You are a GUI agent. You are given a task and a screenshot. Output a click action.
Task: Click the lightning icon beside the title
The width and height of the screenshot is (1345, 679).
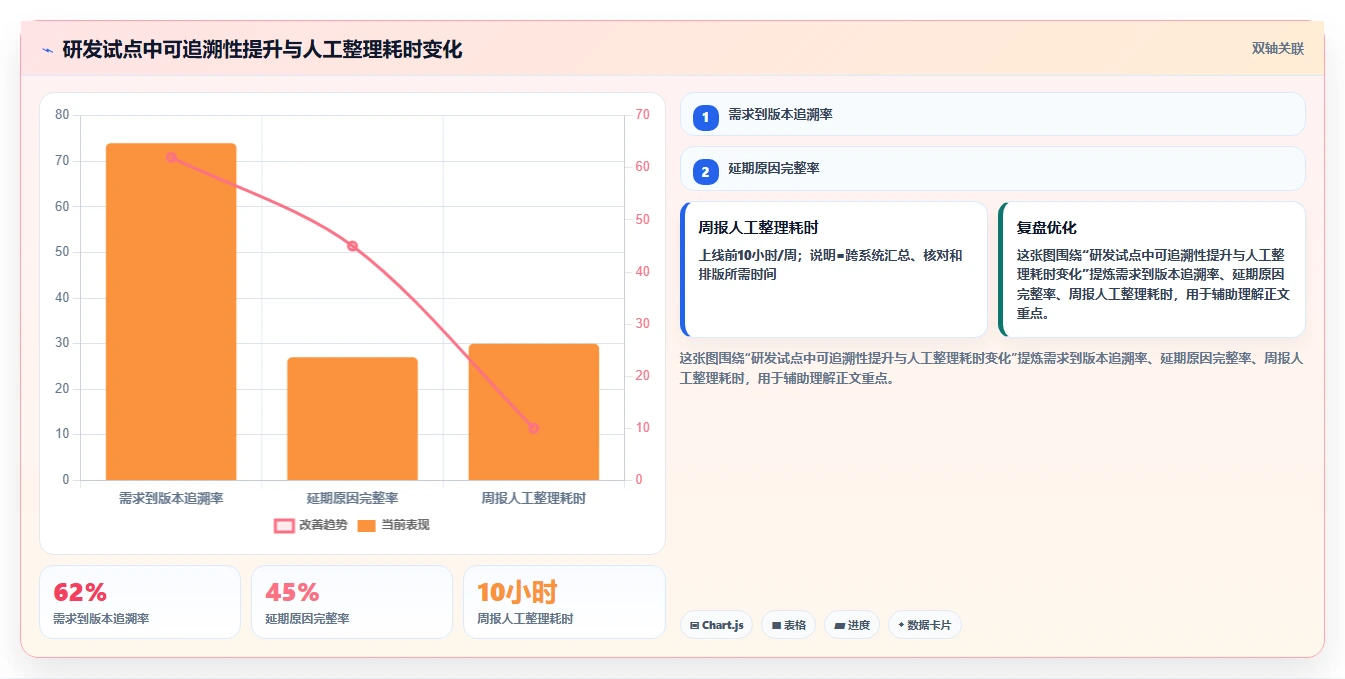point(47,50)
